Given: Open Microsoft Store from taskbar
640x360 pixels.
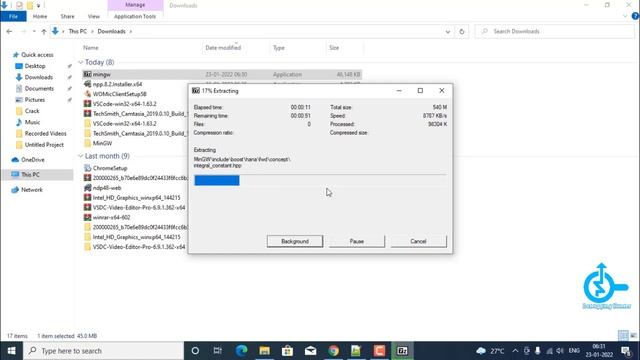Looking at the screenshot, I should [x=287, y=351].
